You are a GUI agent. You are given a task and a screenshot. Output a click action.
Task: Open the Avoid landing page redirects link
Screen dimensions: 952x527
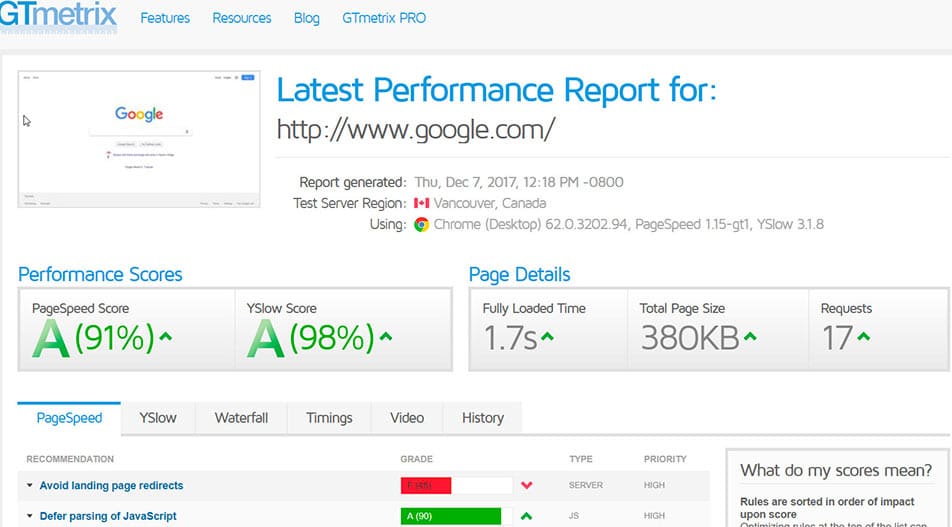pyautogui.click(x=111, y=486)
